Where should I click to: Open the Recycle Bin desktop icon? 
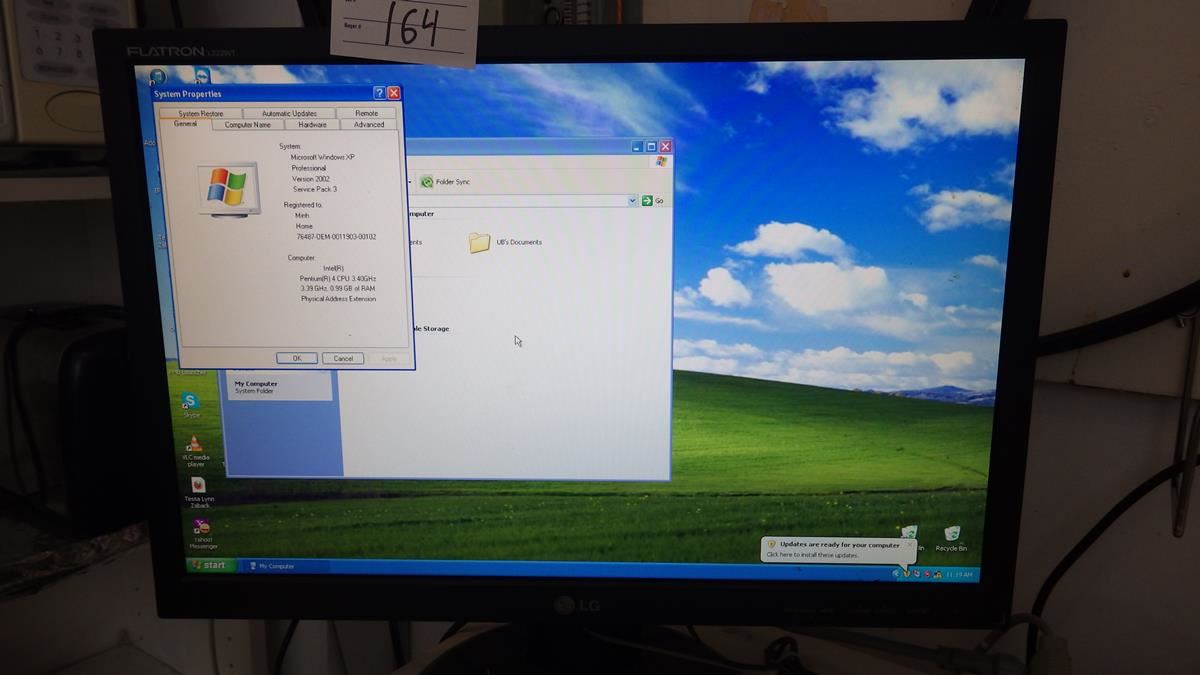pyautogui.click(x=951, y=538)
